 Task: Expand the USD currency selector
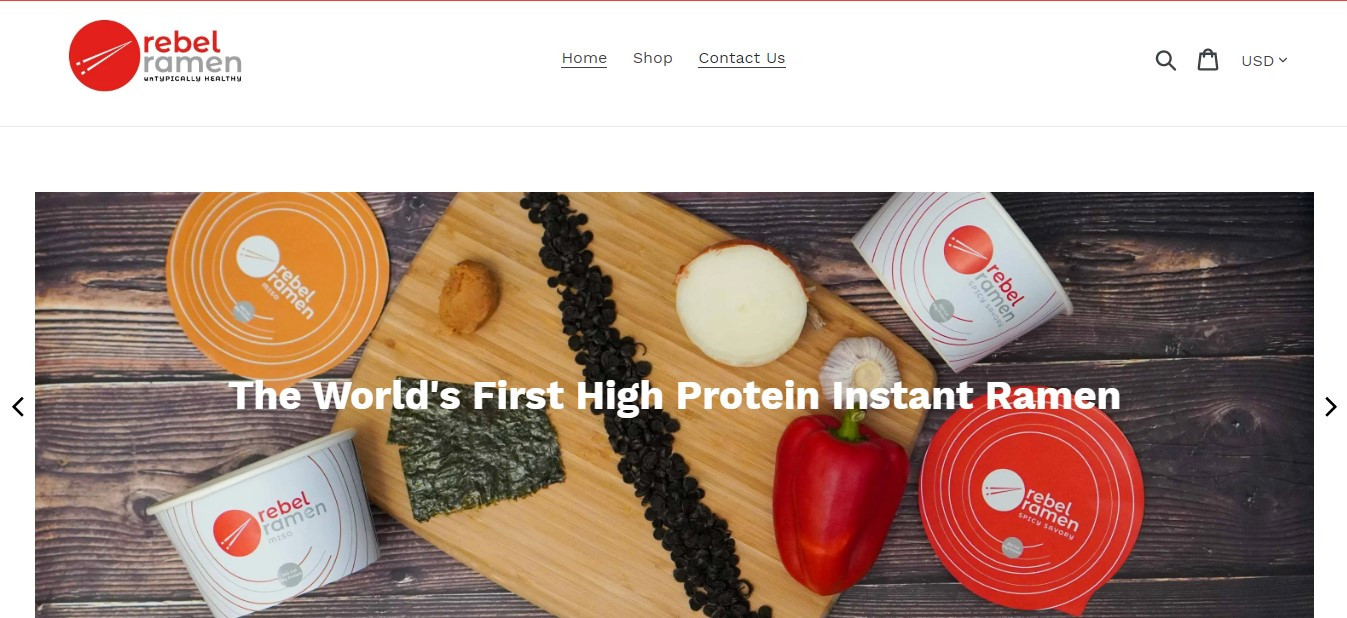click(x=1264, y=61)
